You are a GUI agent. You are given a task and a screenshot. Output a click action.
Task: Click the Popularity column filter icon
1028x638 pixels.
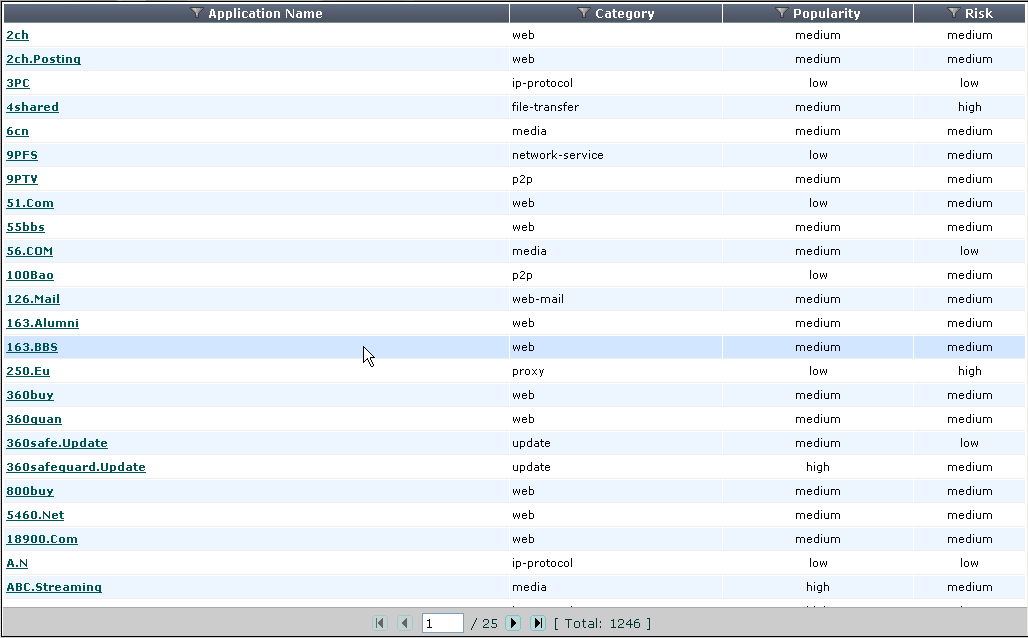781,12
